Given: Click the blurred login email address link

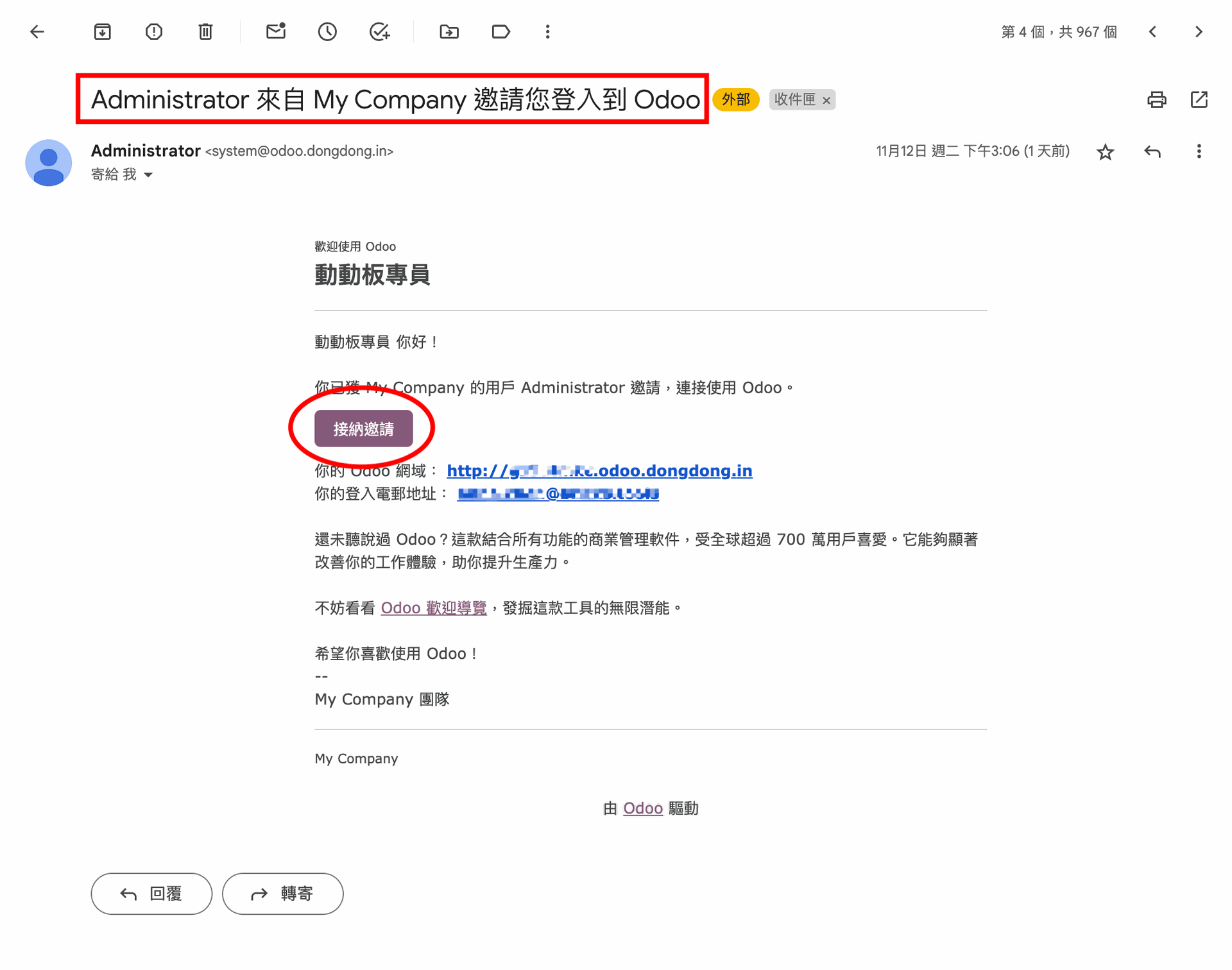Looking at the screenshot, I should tap(558, 493).
